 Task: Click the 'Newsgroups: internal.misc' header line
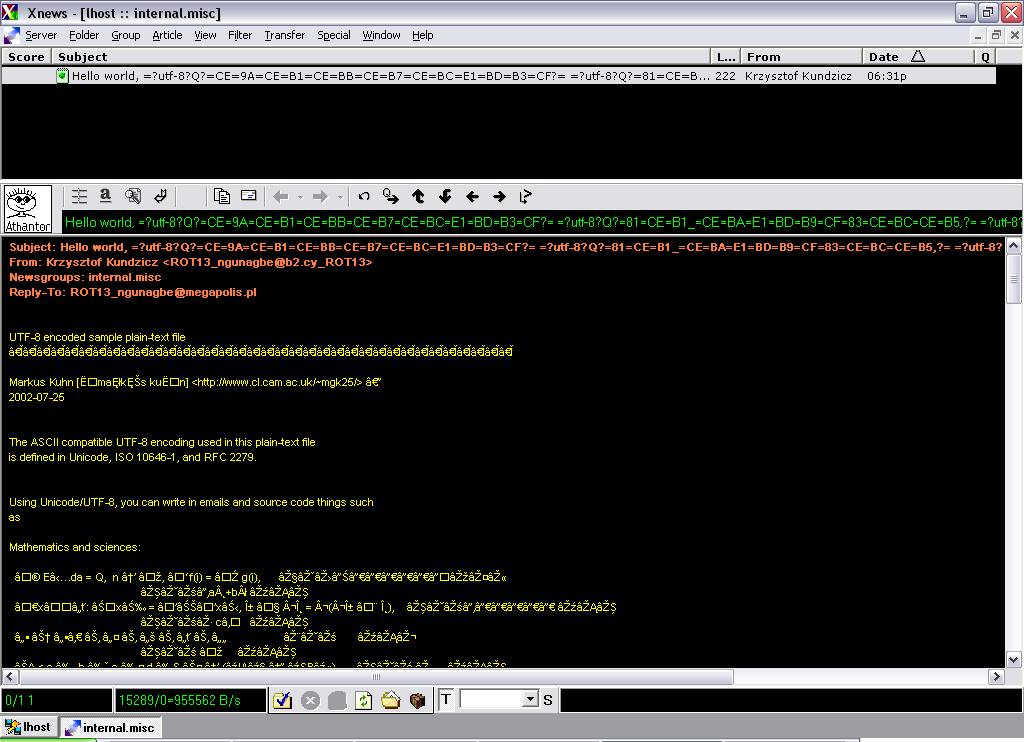[x=85, y=277]
